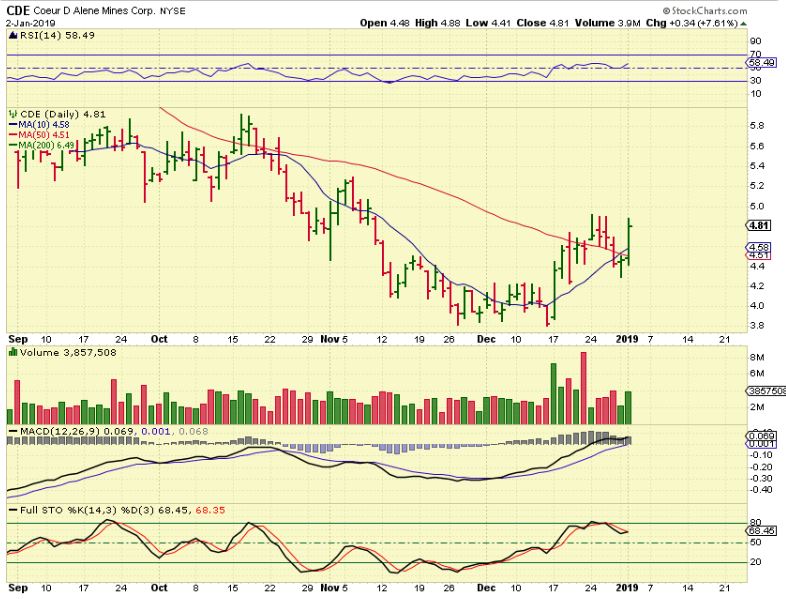This screenshot has height=599, width=786.
Task: Click the 5.8 price axis label
Action: click(757, 126)
